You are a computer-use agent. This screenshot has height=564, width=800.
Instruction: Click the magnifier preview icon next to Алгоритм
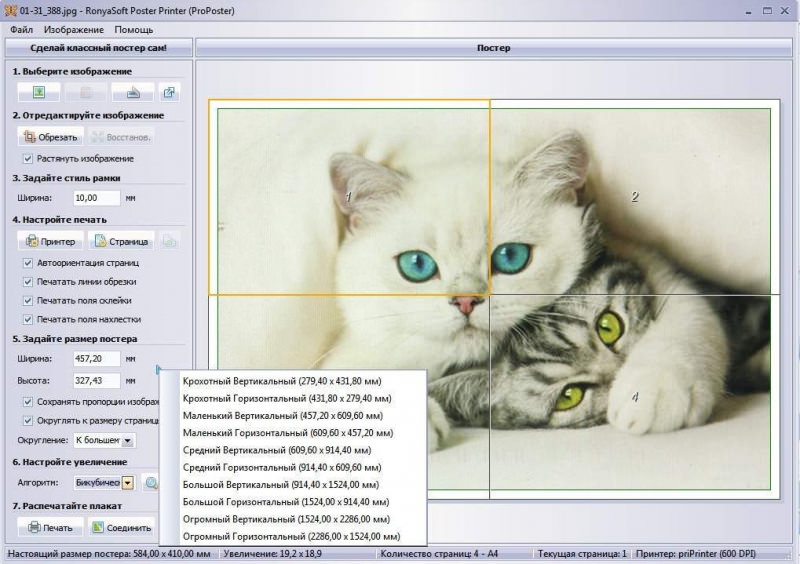[151, 482]
